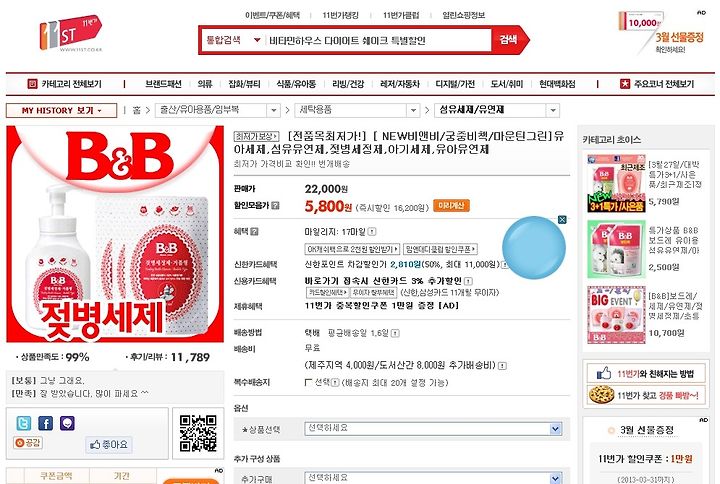Click the 쿠폰금액 tab header

[x=56, y=476]
